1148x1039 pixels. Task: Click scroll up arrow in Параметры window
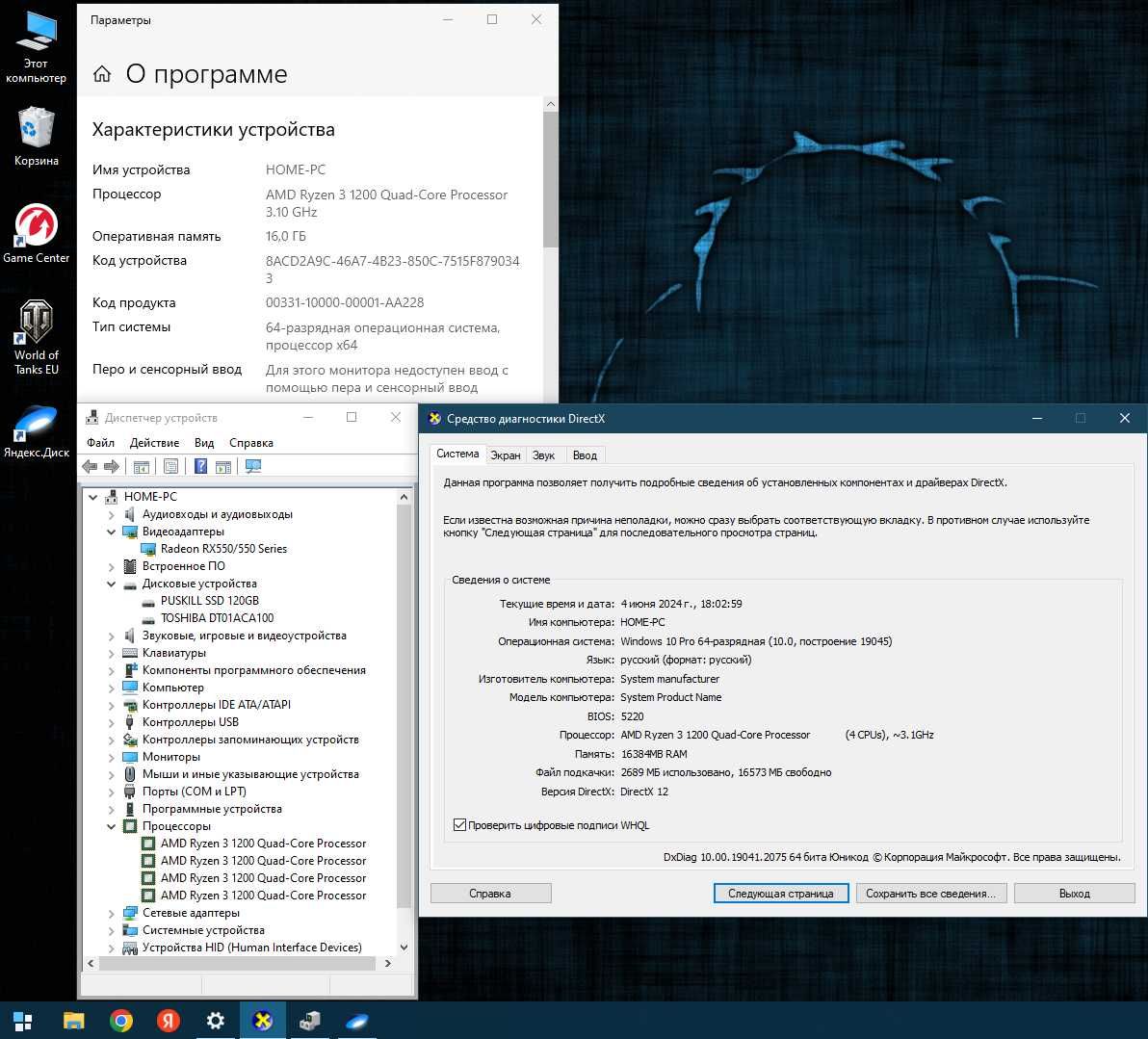(x=551, y=104)
